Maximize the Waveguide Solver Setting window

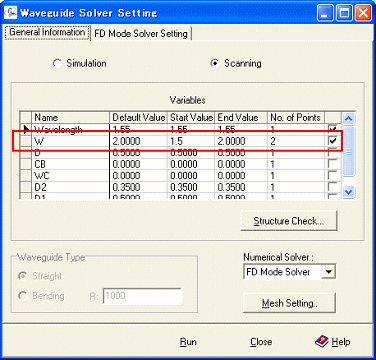pos(344,13)
